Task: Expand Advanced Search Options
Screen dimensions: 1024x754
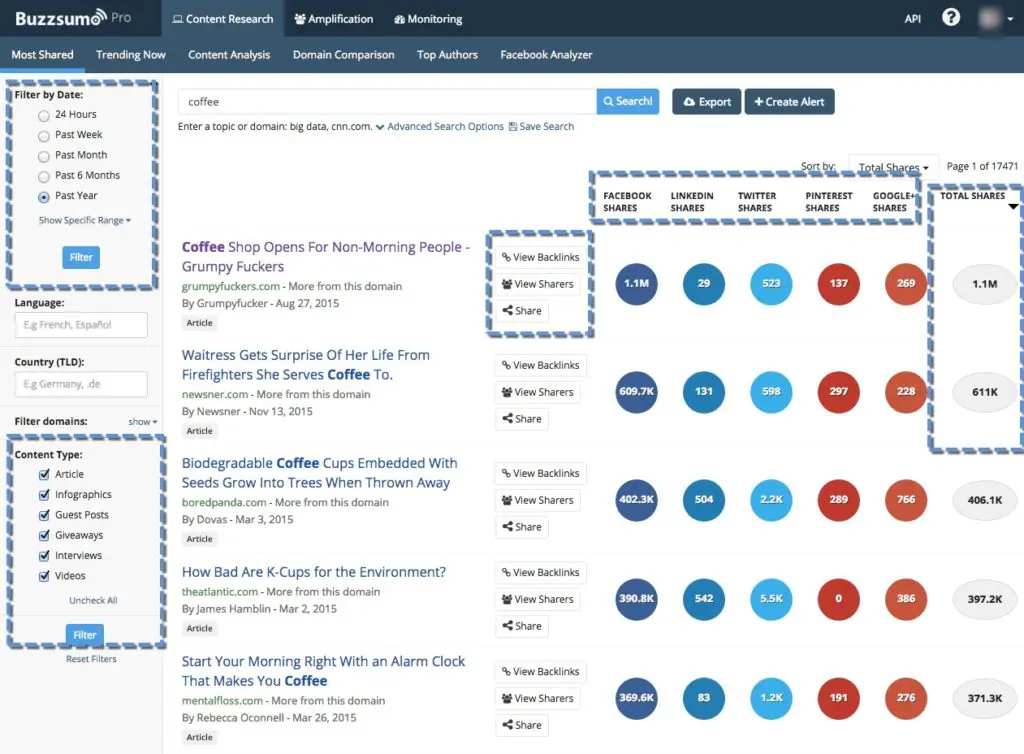Action: pyautogui.click(x=440, y=127)
